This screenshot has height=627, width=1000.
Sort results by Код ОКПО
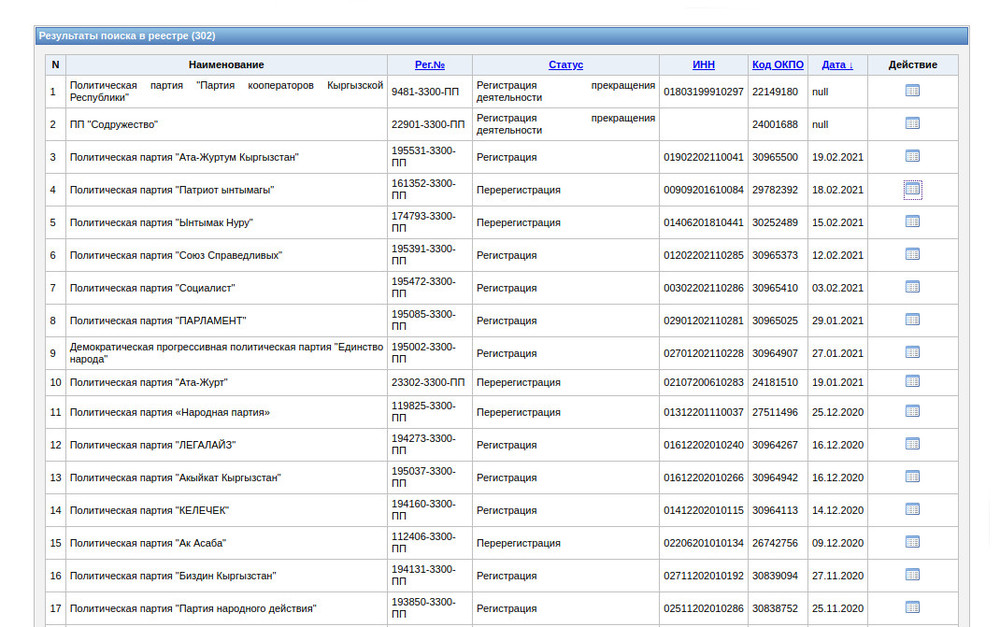pyautogui.click(x=777, y=64)
